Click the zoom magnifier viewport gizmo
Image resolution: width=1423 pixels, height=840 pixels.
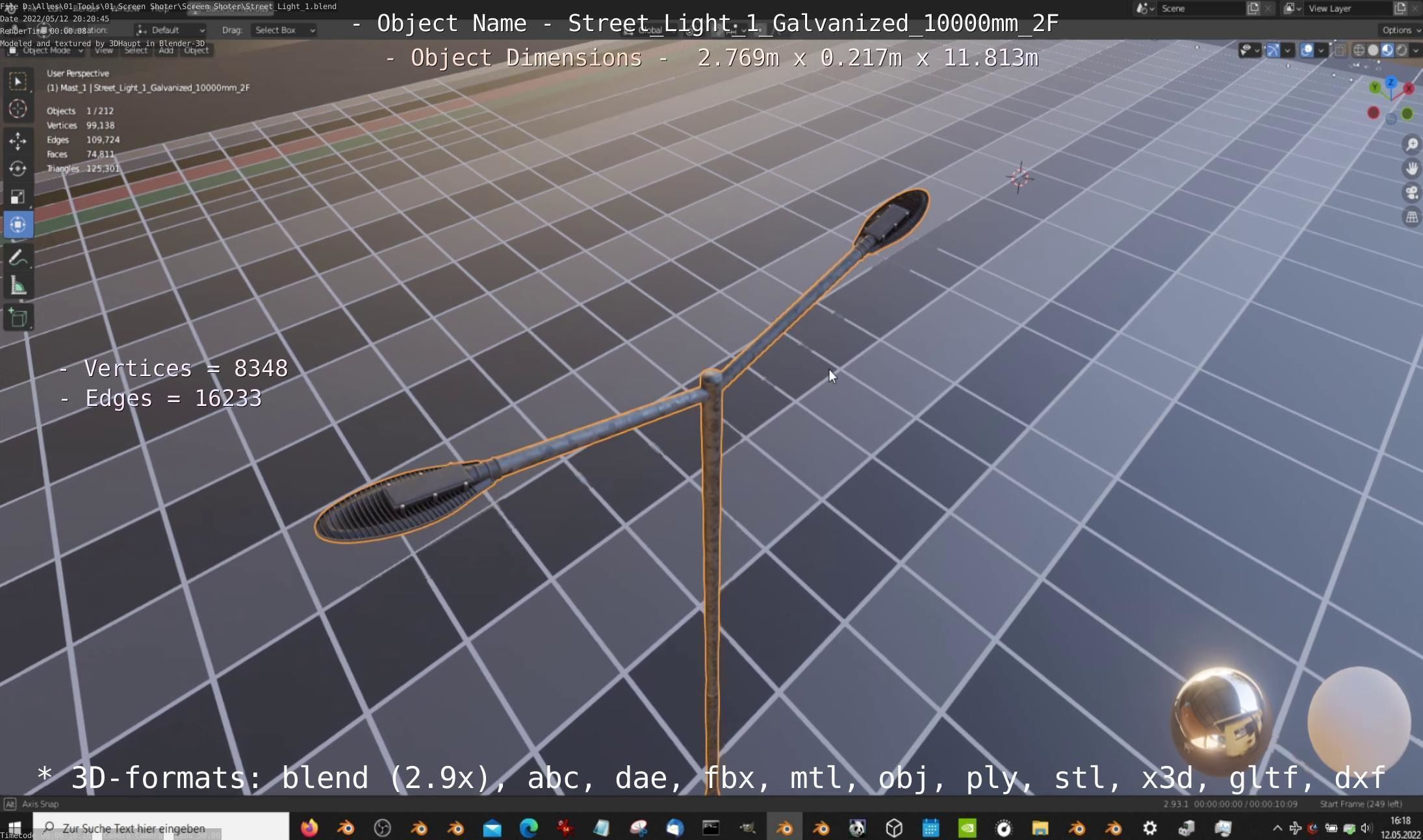[1411, 144]
